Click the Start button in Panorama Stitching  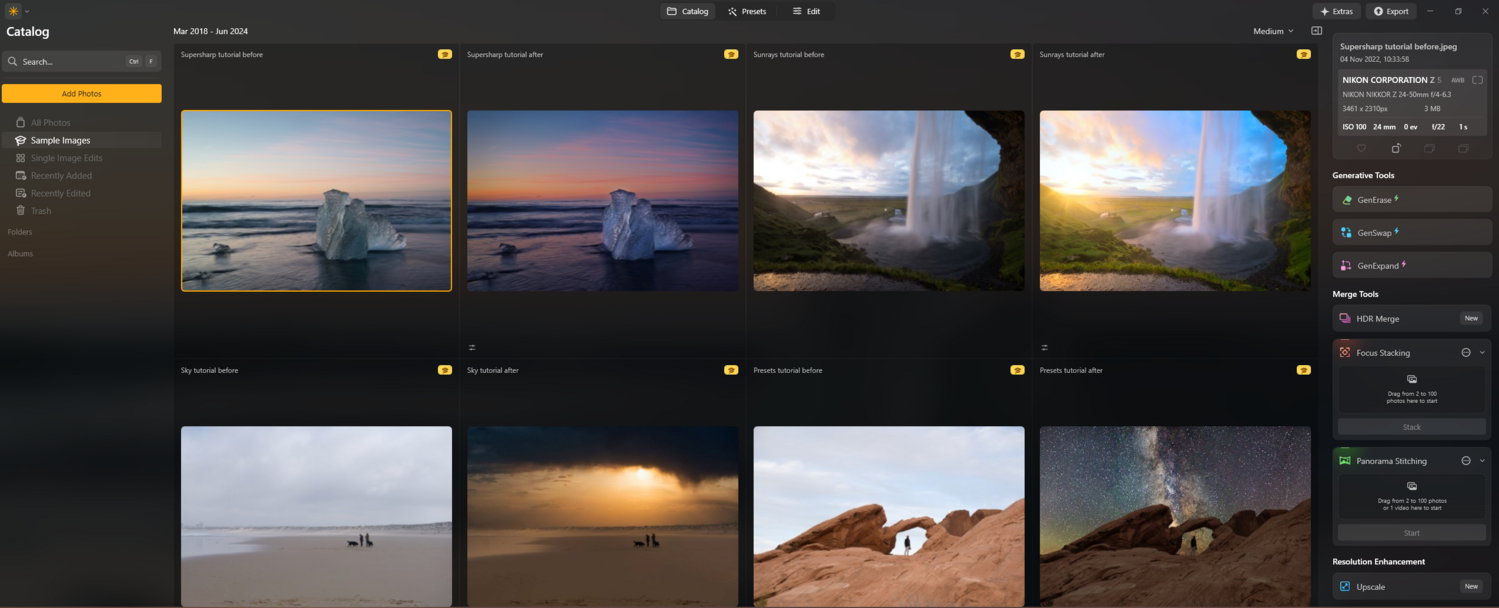pyautogui.click(x=1412, y=533)
